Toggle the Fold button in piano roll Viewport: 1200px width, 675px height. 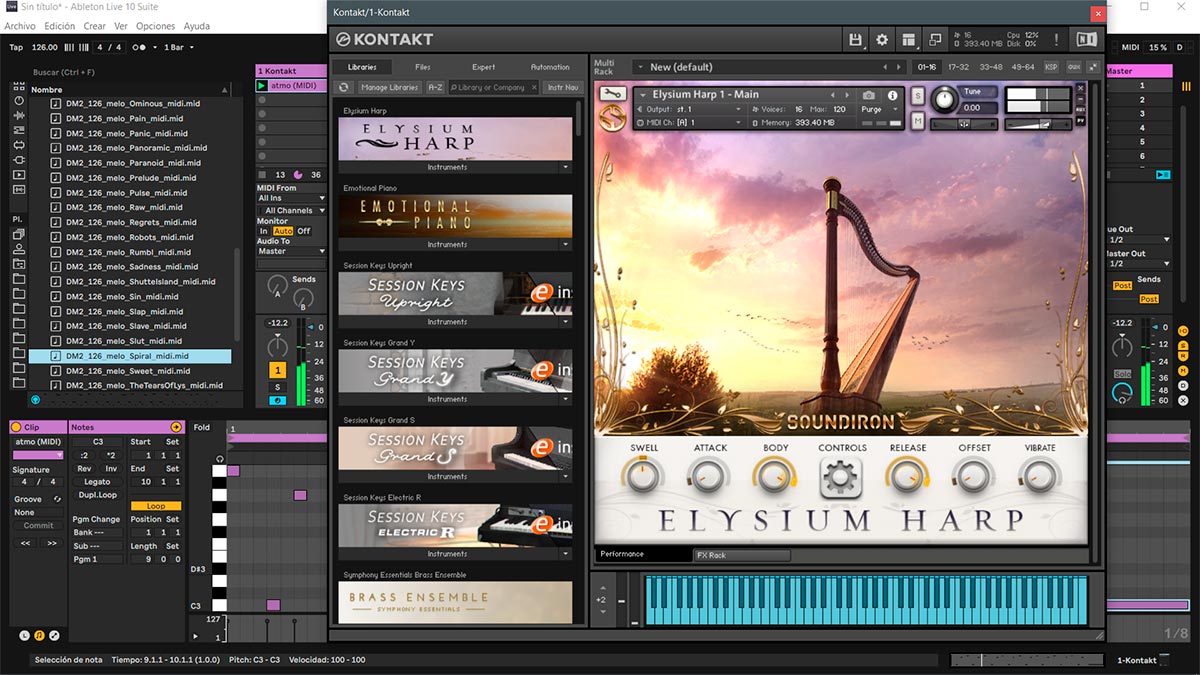click(202, 428)
